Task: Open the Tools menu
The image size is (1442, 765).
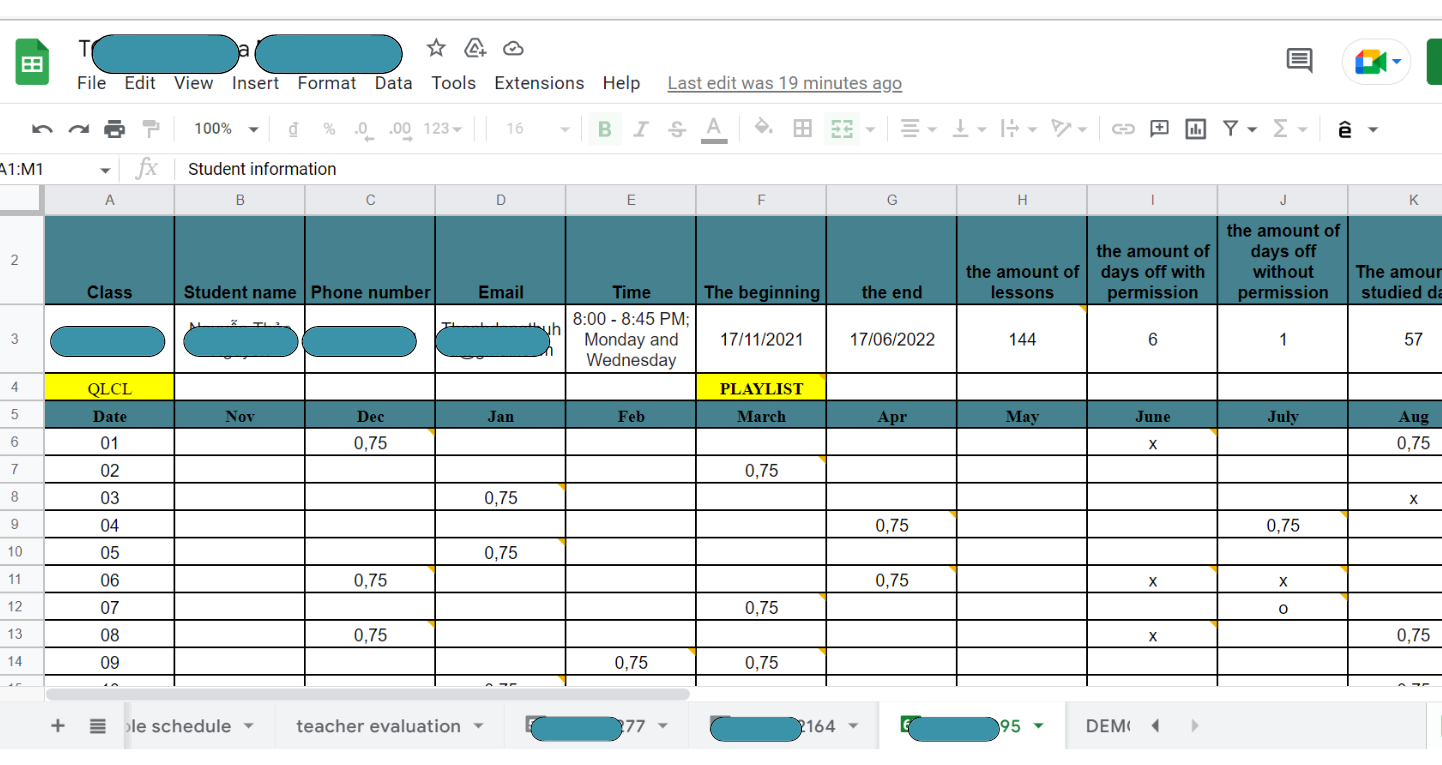Action: coord(453,83)
